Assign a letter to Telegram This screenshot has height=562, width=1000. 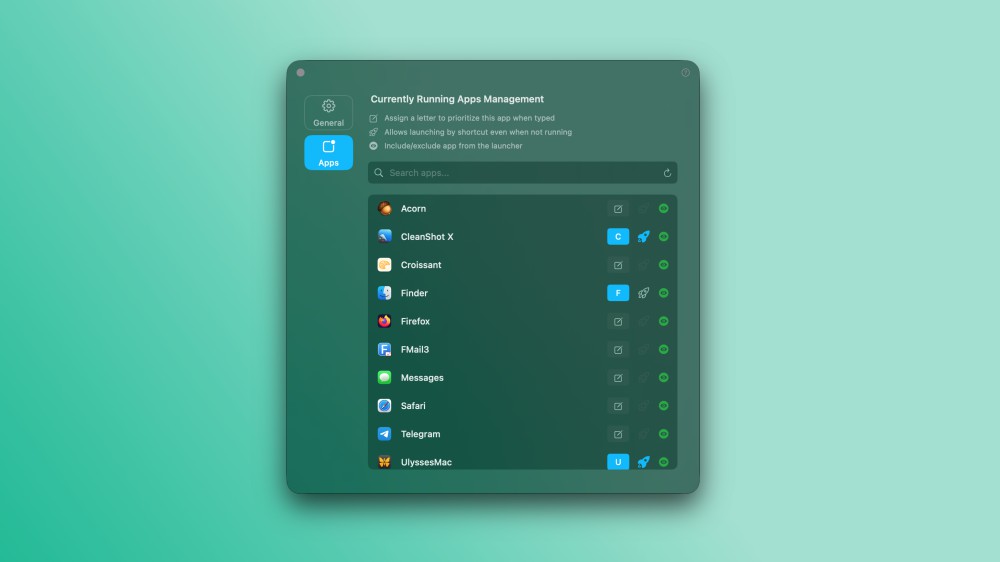click(x=618, y=434)
